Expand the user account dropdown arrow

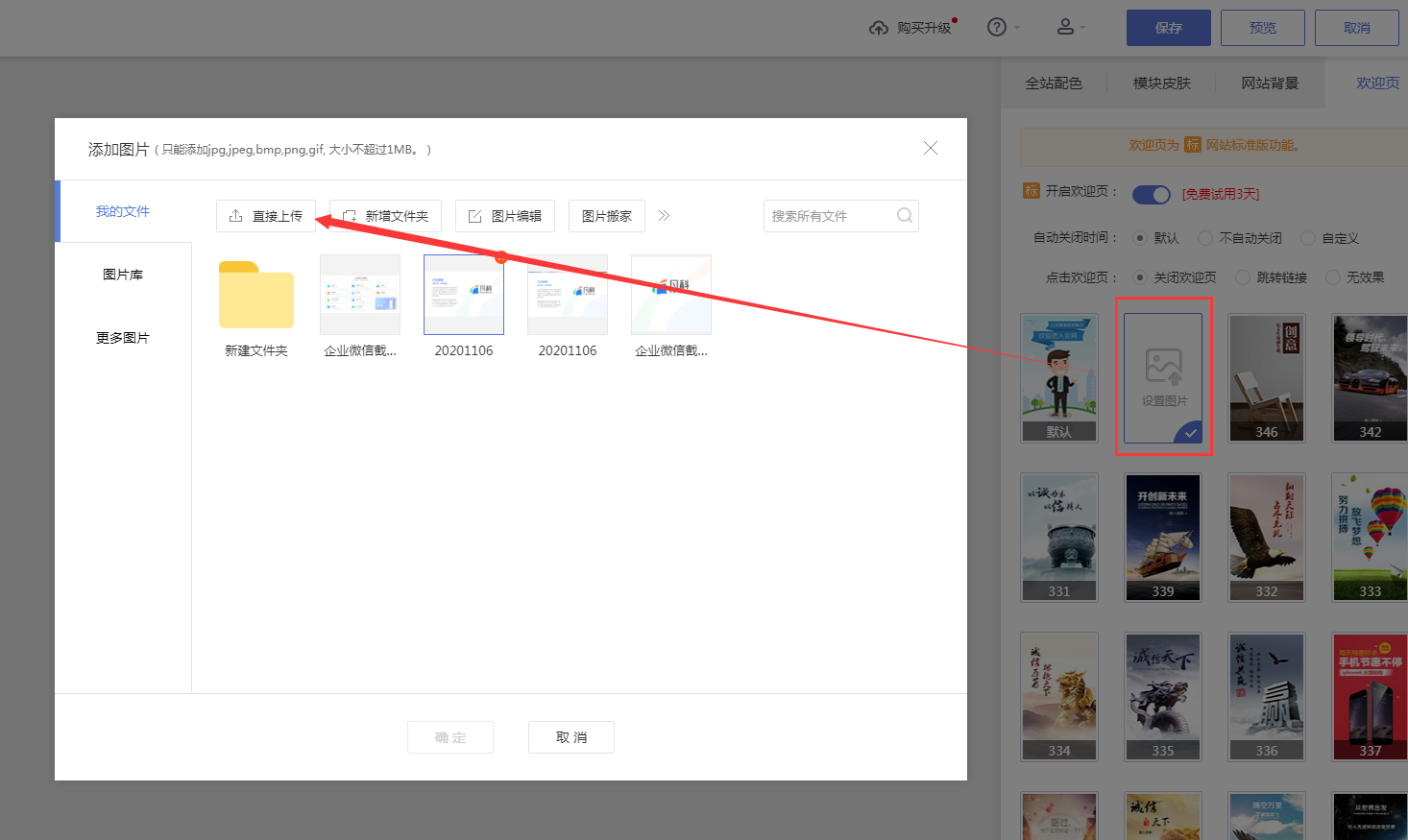click(1082, 28)
